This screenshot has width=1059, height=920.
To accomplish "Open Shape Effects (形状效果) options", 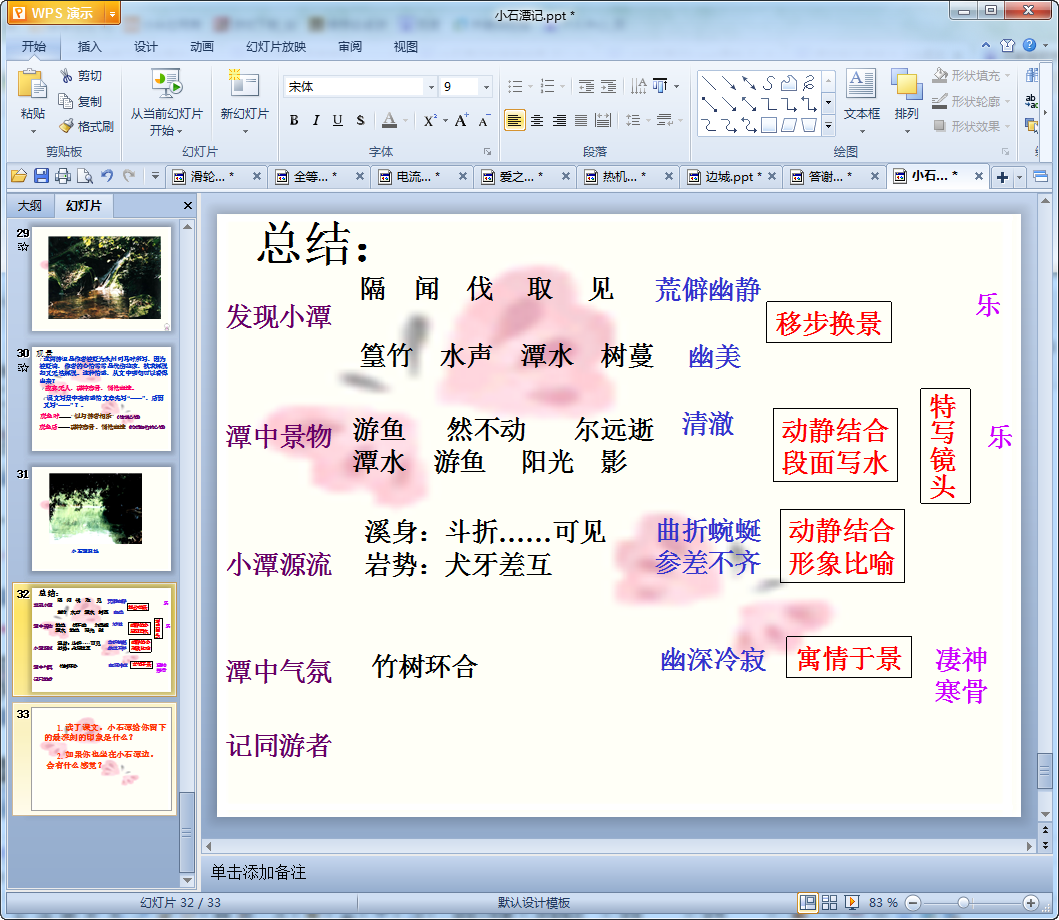I will coord(971,126).
